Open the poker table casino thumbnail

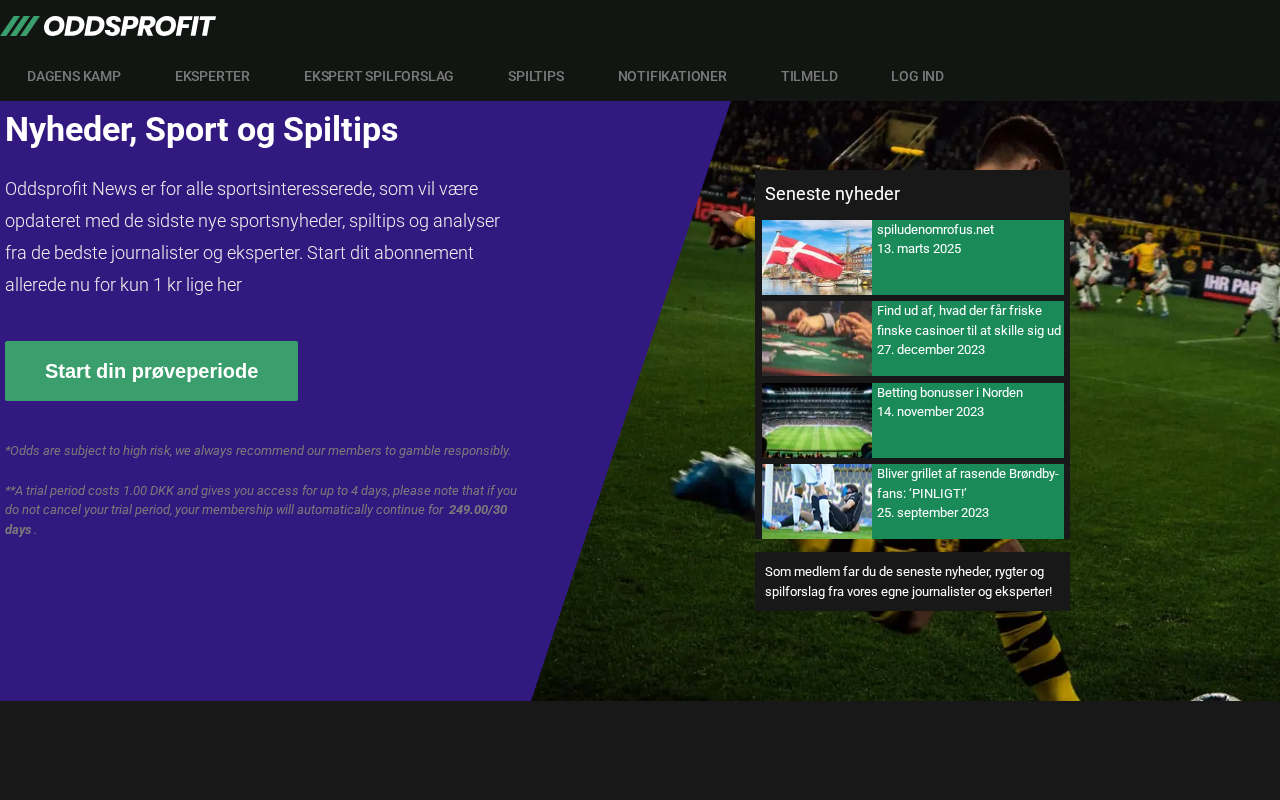[x=817, y=338]
